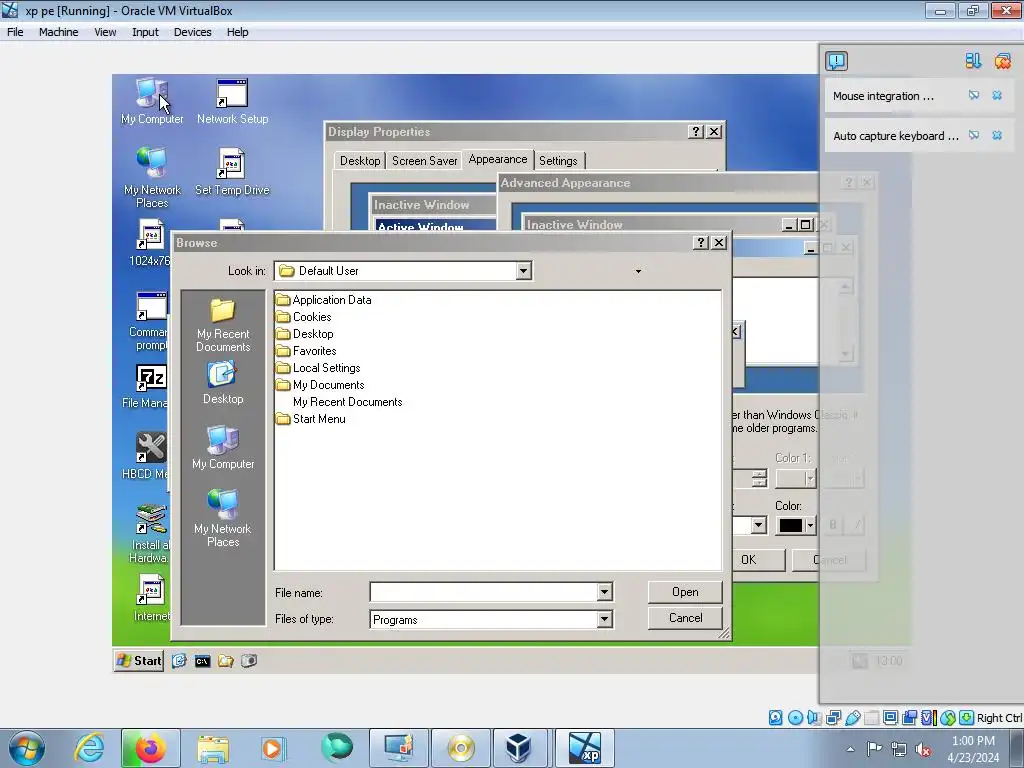Select the Cookies folder

304,317
